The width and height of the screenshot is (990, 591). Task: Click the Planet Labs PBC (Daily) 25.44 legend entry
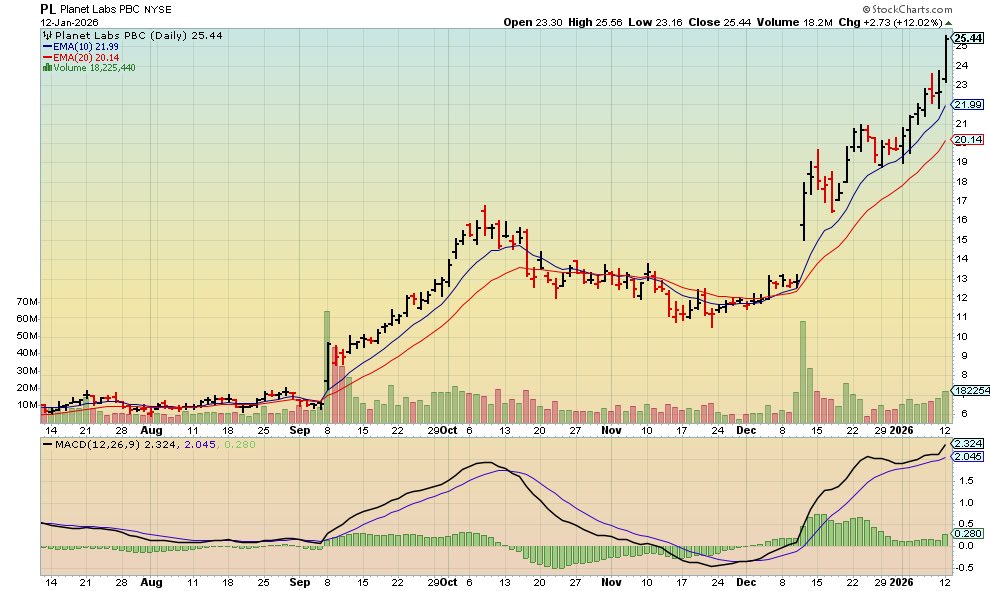(139, 35)
